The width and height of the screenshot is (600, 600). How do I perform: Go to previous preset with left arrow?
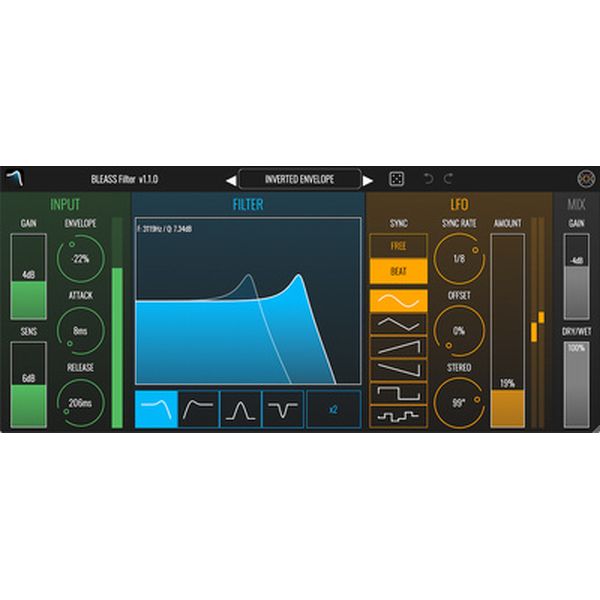[x=230, y=180]
